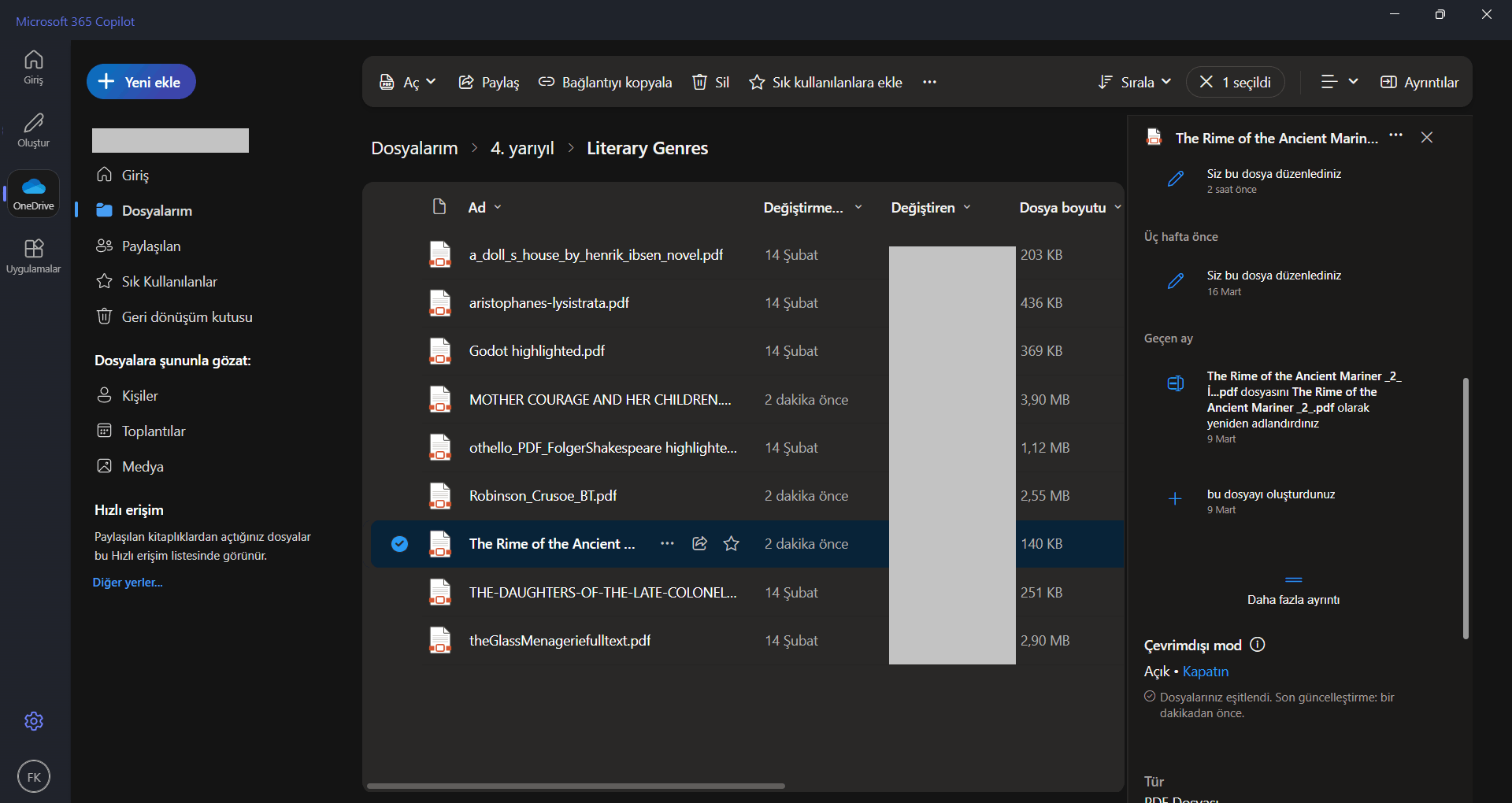
Task: Close the details pane
Action: point(1426,137)
